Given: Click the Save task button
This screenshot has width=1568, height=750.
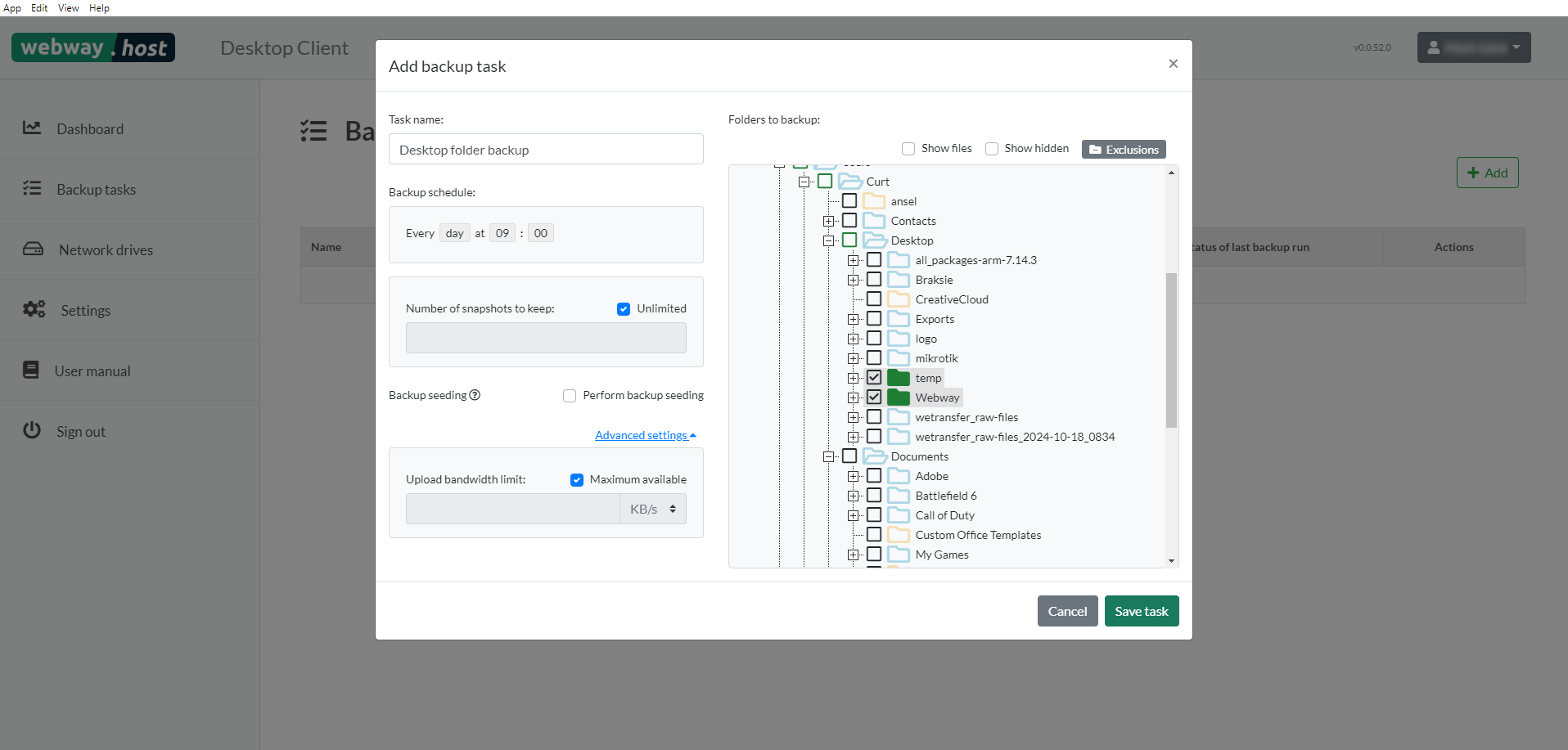Looking at the screenshot, I should (x=1141, y=610).
